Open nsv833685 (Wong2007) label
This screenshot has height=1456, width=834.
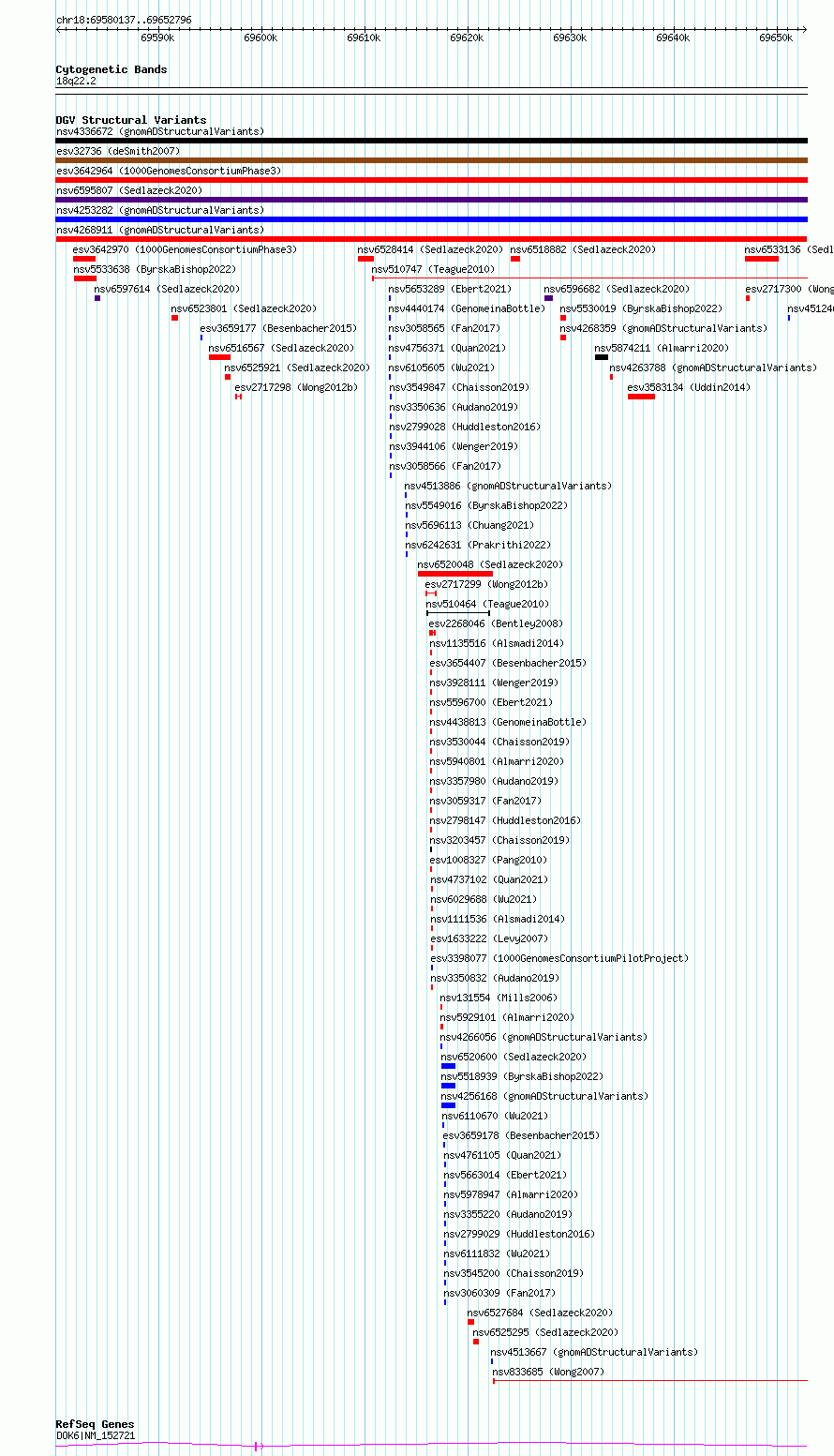pos(549,1372)
